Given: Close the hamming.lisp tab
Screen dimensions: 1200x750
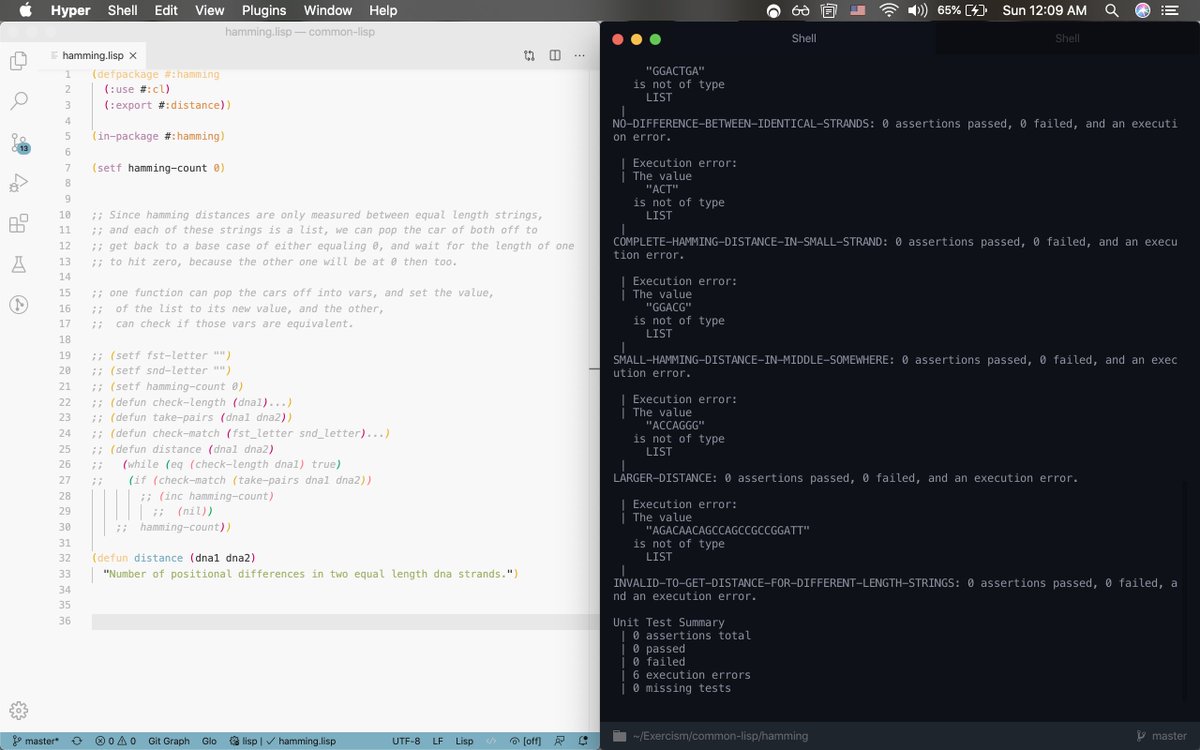Looking at the screenshot, I should click(133, 56).
